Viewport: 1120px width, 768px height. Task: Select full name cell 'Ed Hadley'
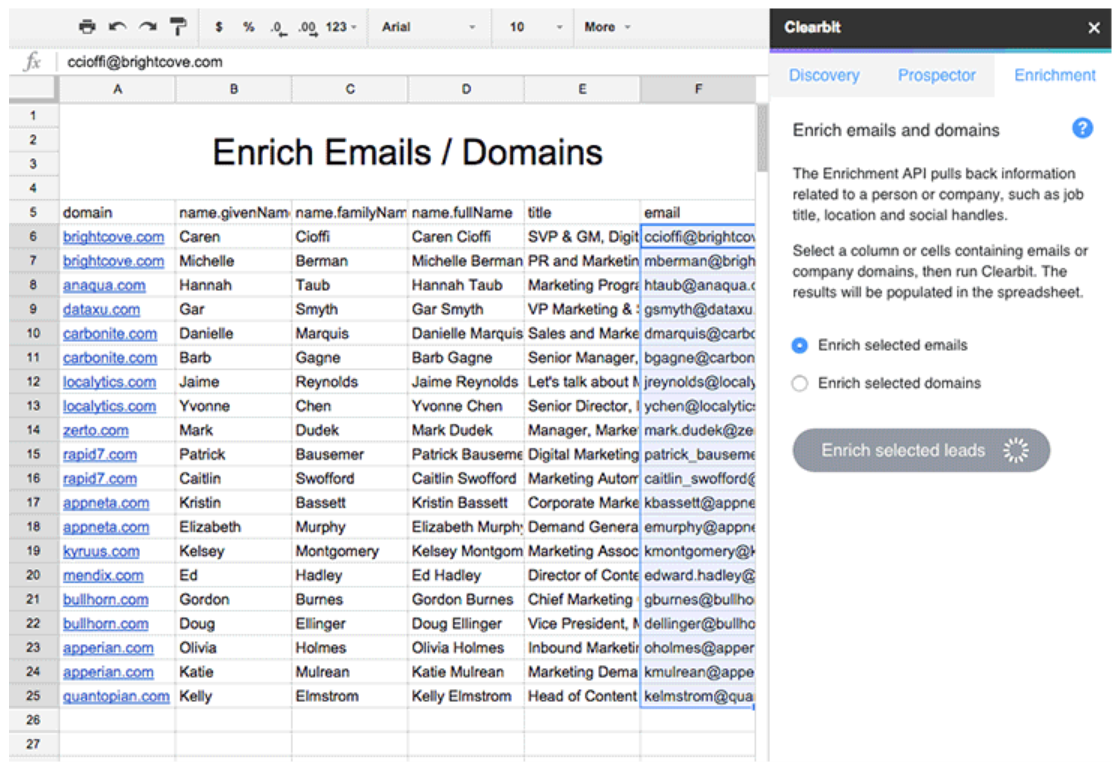(466, 575)
